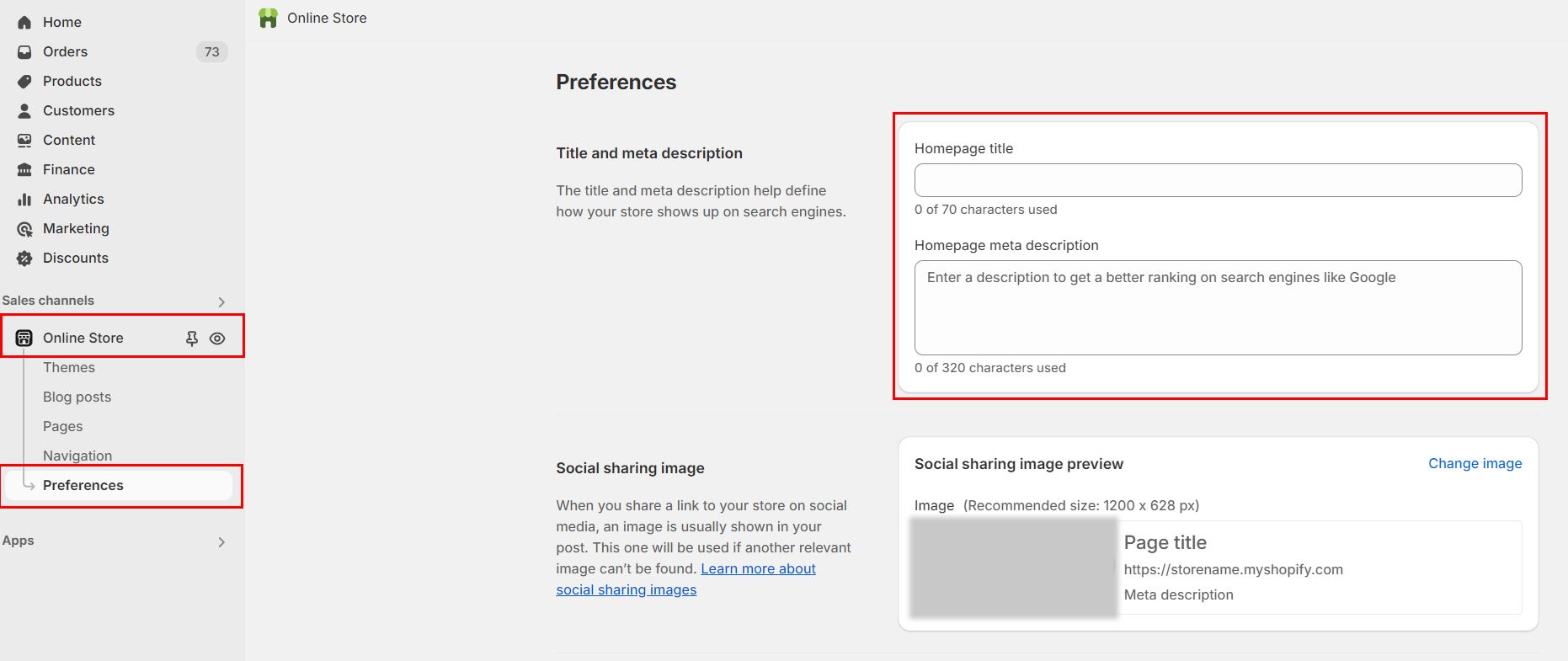Click the Analytics bar chart icon
This screenshot has width=1568, height=661.
pyautogui.click(x=24, y=200)
